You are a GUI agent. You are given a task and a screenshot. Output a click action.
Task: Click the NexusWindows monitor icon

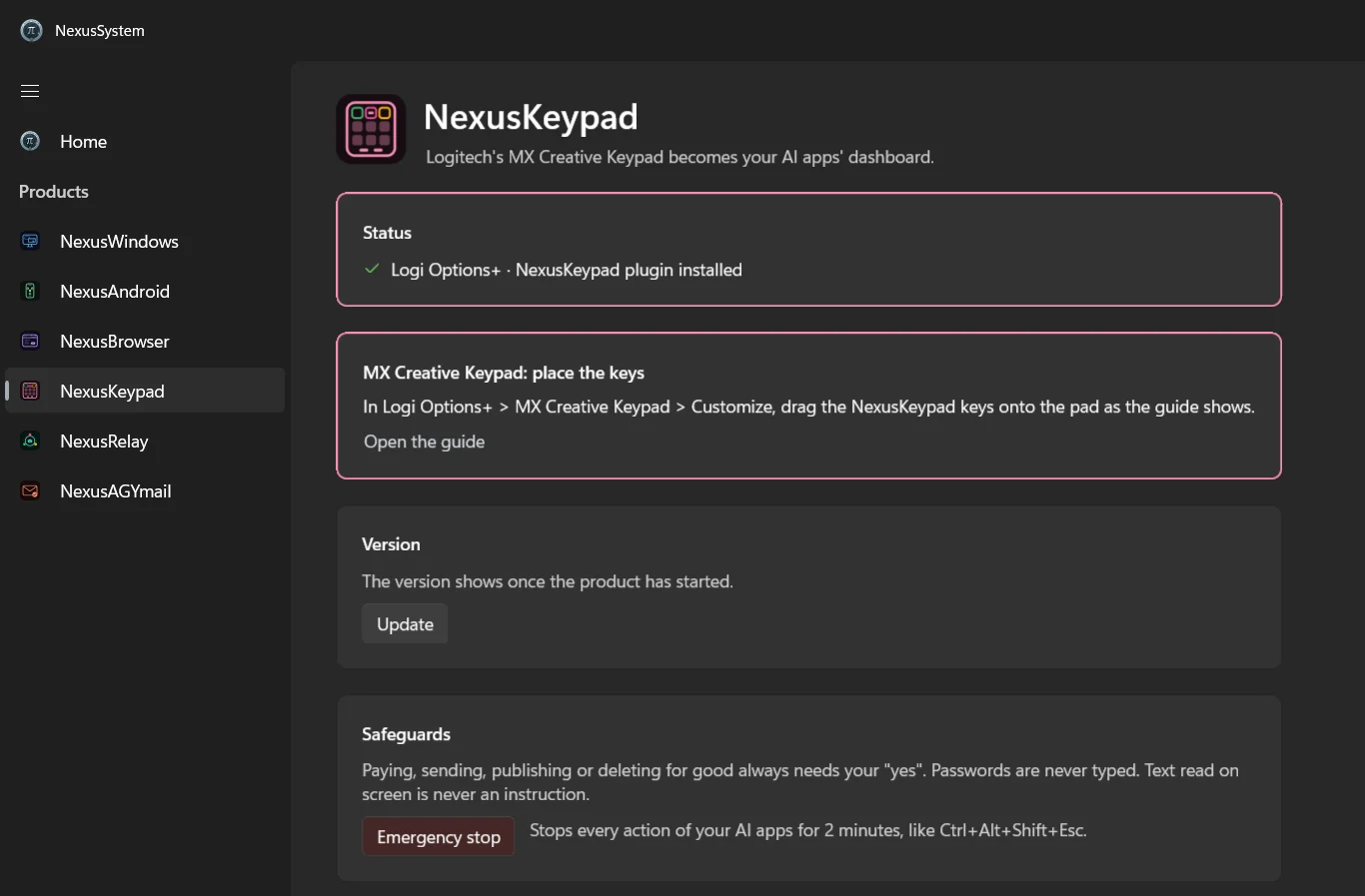click(x=30, y=241)
